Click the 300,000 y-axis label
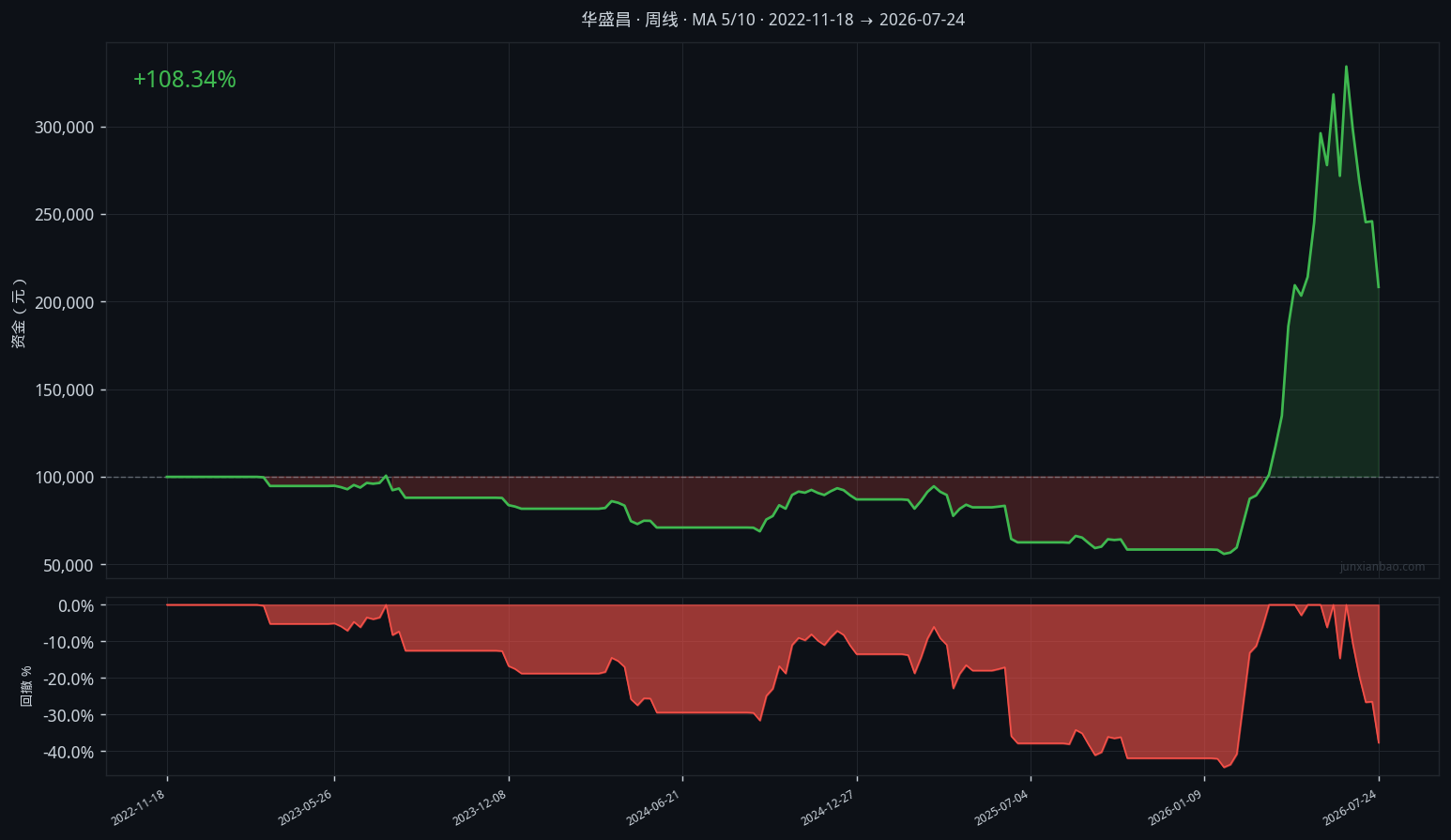Image resolution: width=1451 pixels, height=840 pixels. [65, 128]
